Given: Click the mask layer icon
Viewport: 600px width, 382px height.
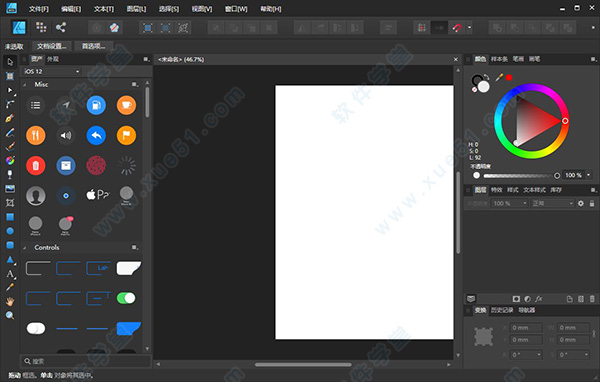Looking at the screenshot, I should [x=516, y=299].
